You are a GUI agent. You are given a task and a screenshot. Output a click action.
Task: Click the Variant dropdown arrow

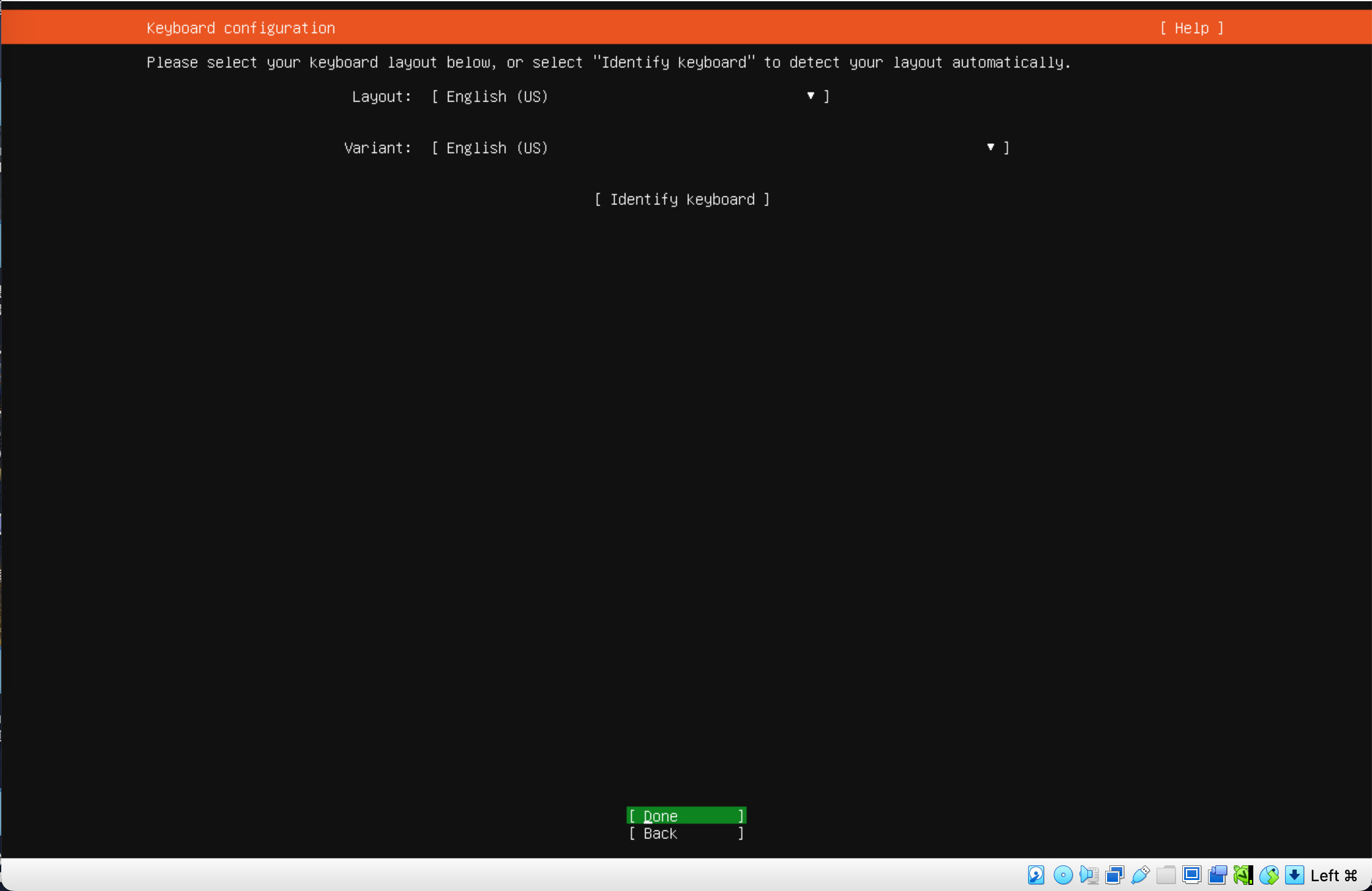[x=990, y=147]
